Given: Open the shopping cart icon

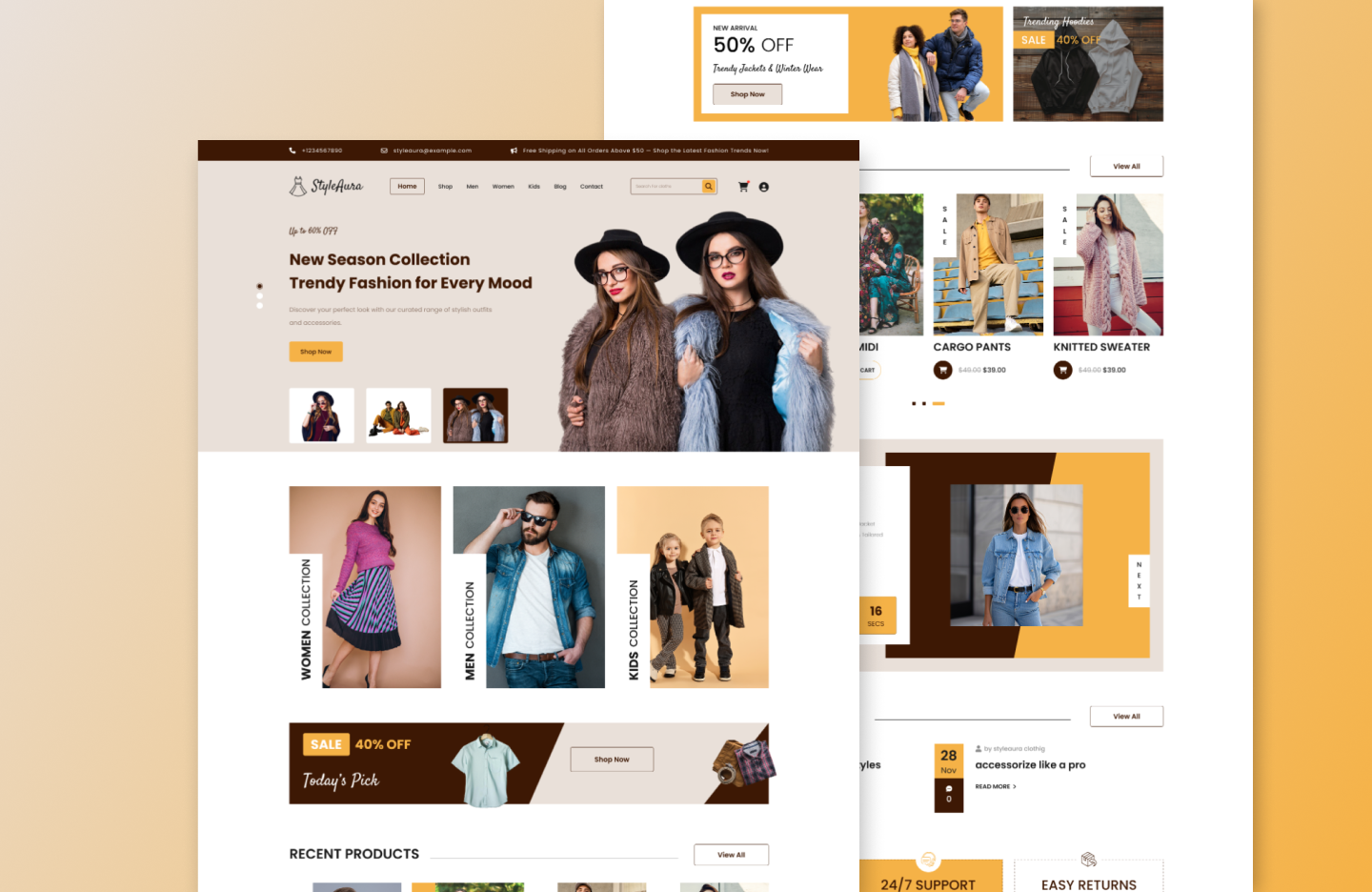Looking at the screenshot, I should pyautogui.click(x=744, y=187).
